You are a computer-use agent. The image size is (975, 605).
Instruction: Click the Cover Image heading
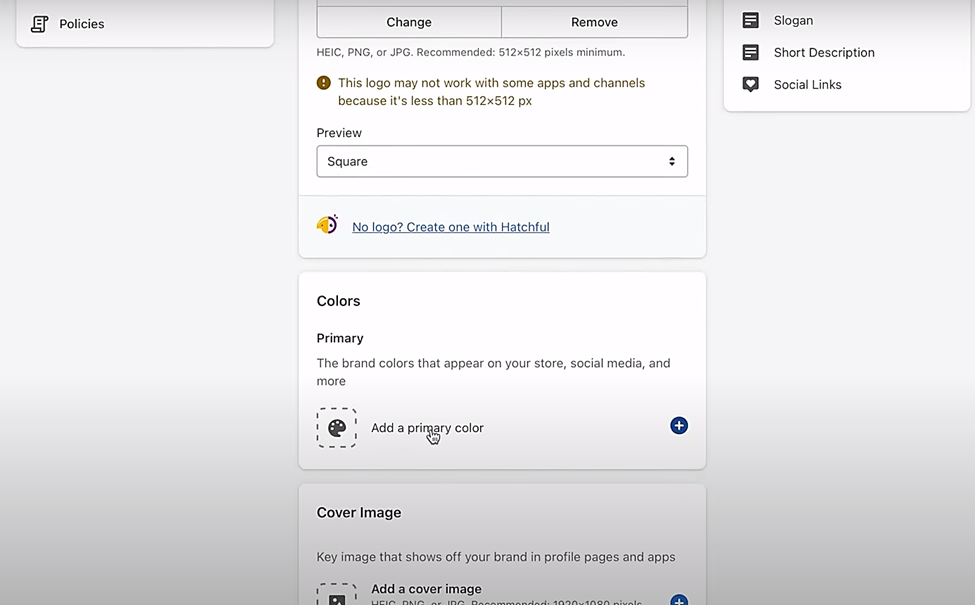pyautogui.click(x=359, y=513)
